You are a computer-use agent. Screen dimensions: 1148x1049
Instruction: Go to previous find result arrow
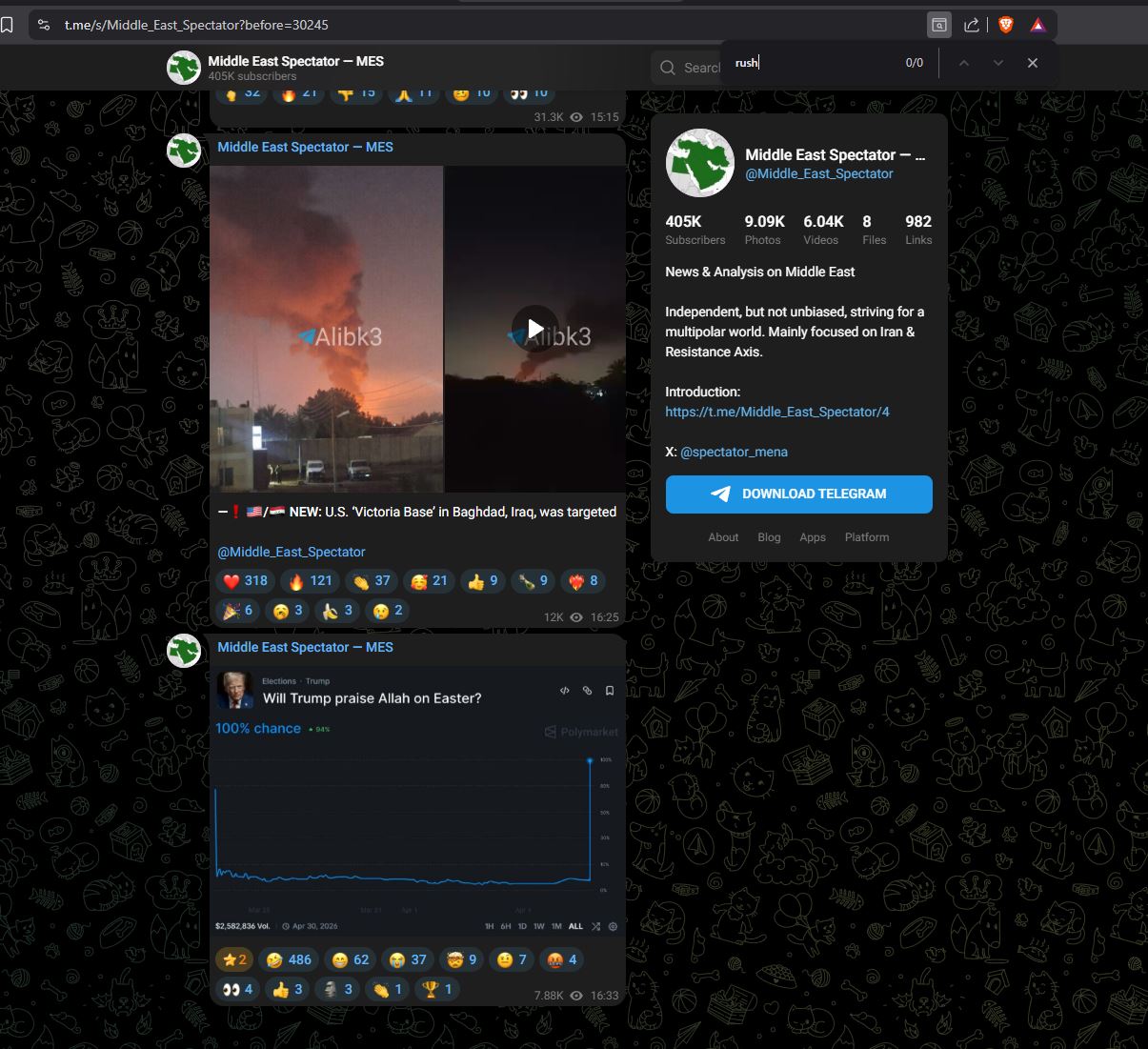point(964,63)
